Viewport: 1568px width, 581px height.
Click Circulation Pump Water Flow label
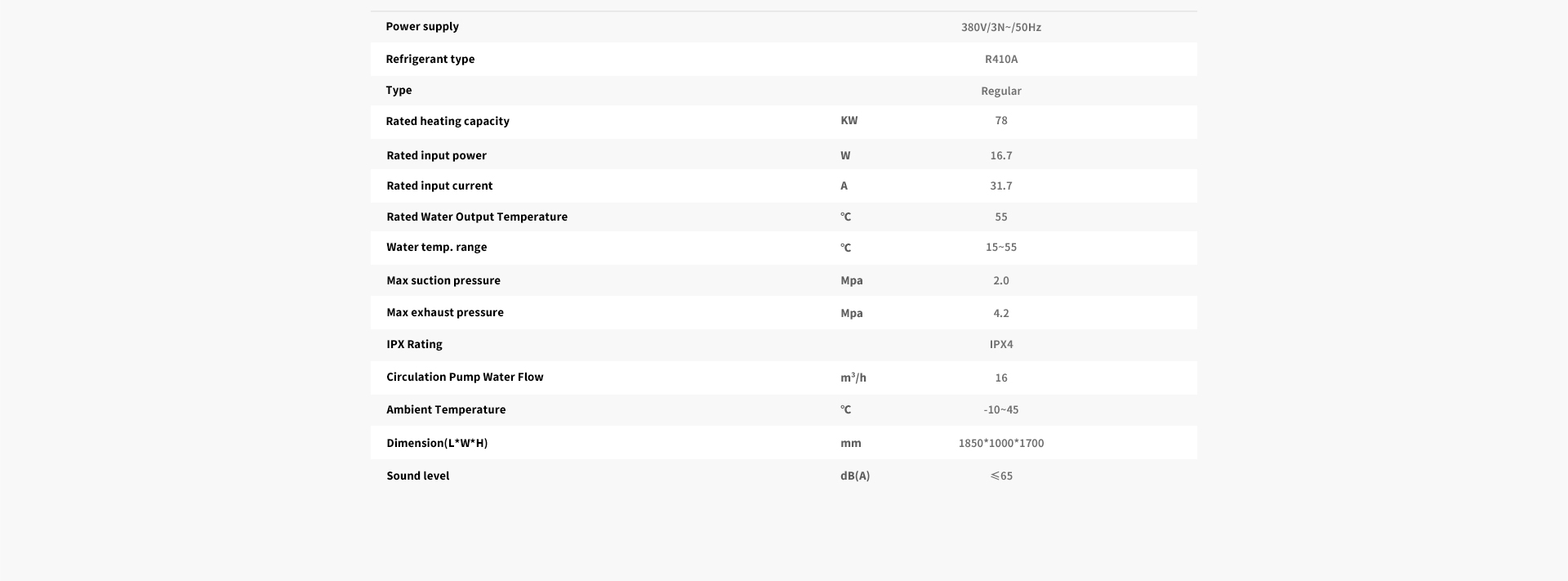tap(465, 377)
